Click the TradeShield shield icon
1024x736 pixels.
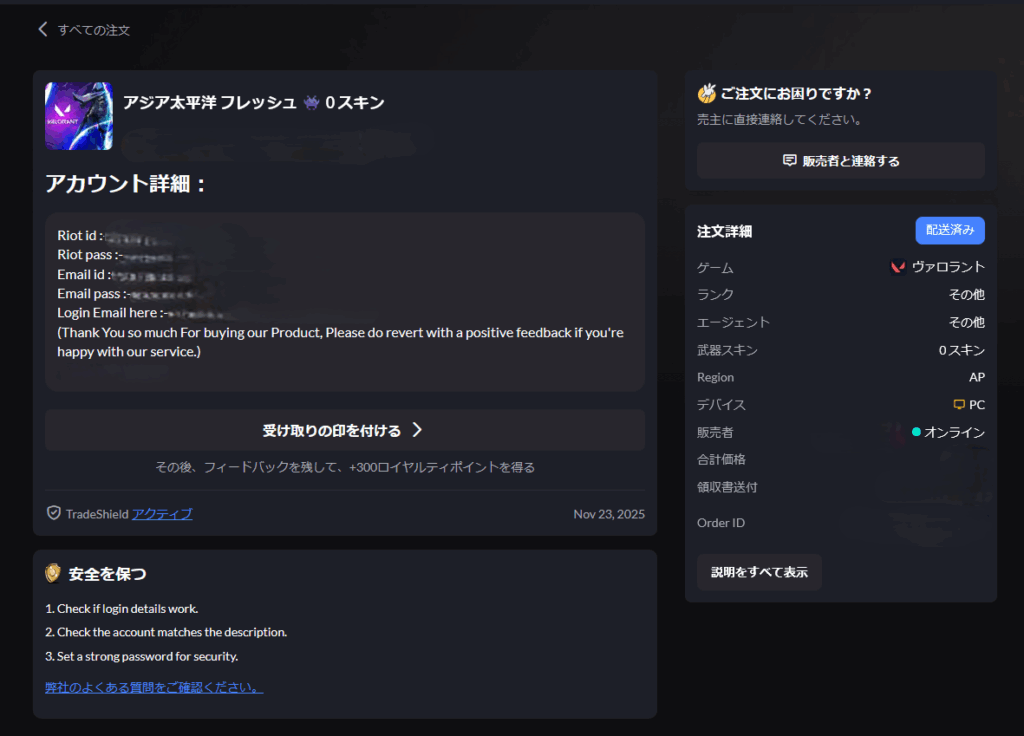click(54, 513)
